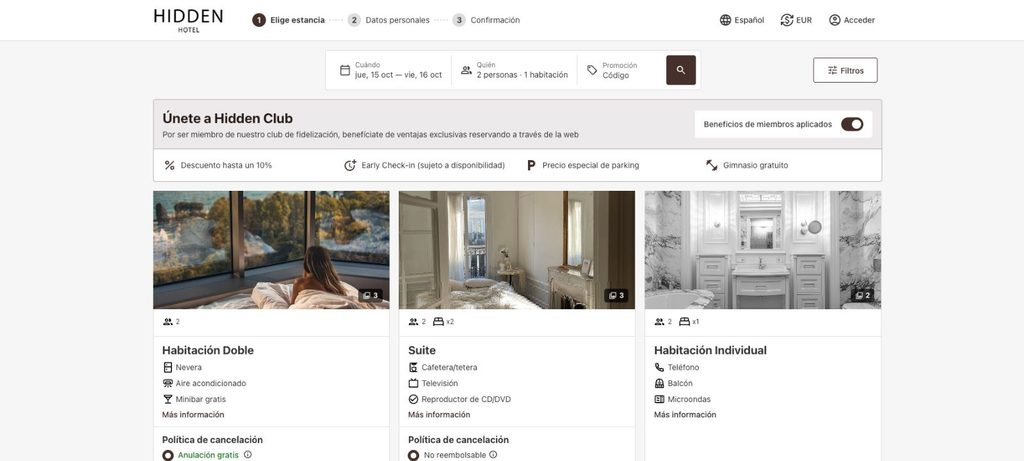1024x461 pixels.
Task: Click the photo gallery counter on Suite image
Action: 616,296
